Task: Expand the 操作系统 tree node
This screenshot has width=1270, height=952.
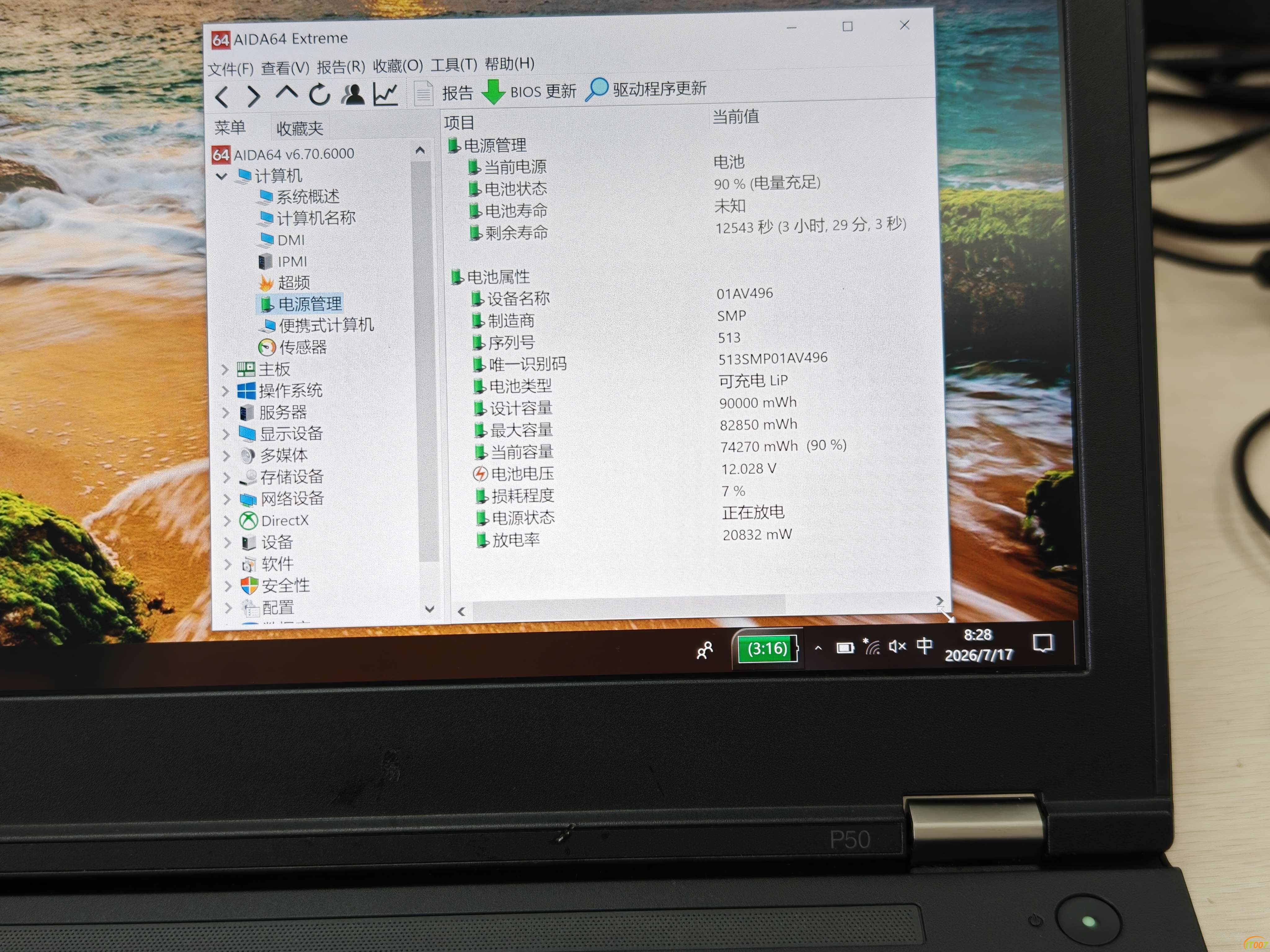Action: (225, 391)
